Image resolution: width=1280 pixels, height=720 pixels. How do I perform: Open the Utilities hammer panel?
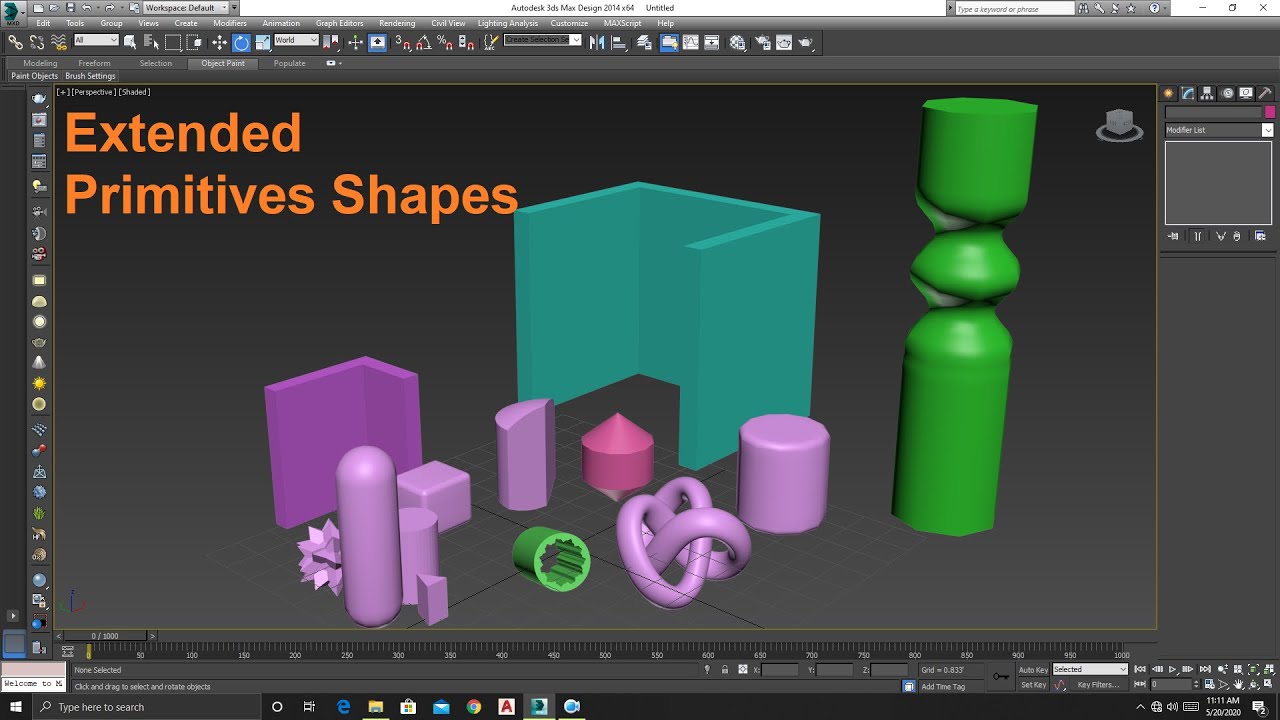click(1265, 93)
